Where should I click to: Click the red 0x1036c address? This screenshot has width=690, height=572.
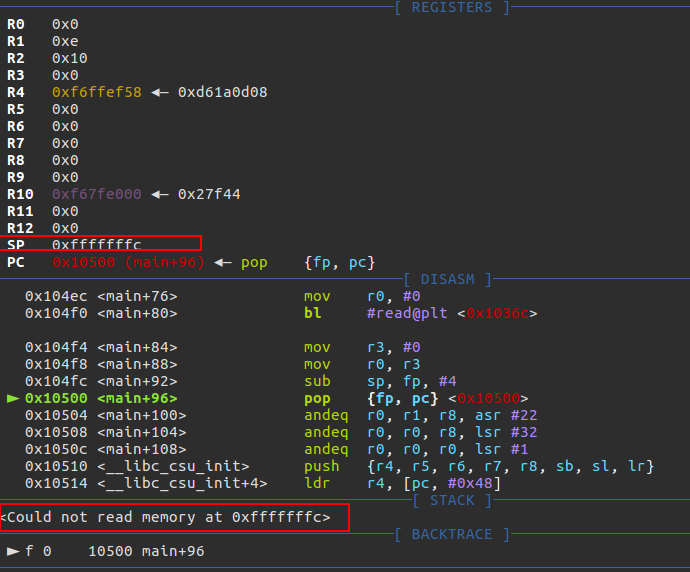pos(497,313)
